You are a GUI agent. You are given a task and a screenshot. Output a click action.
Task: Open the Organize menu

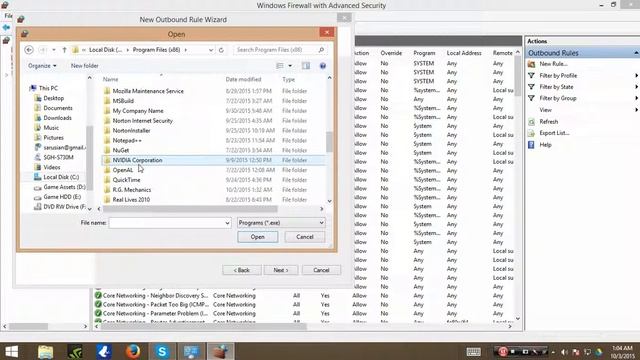click(x=42, y=66)
